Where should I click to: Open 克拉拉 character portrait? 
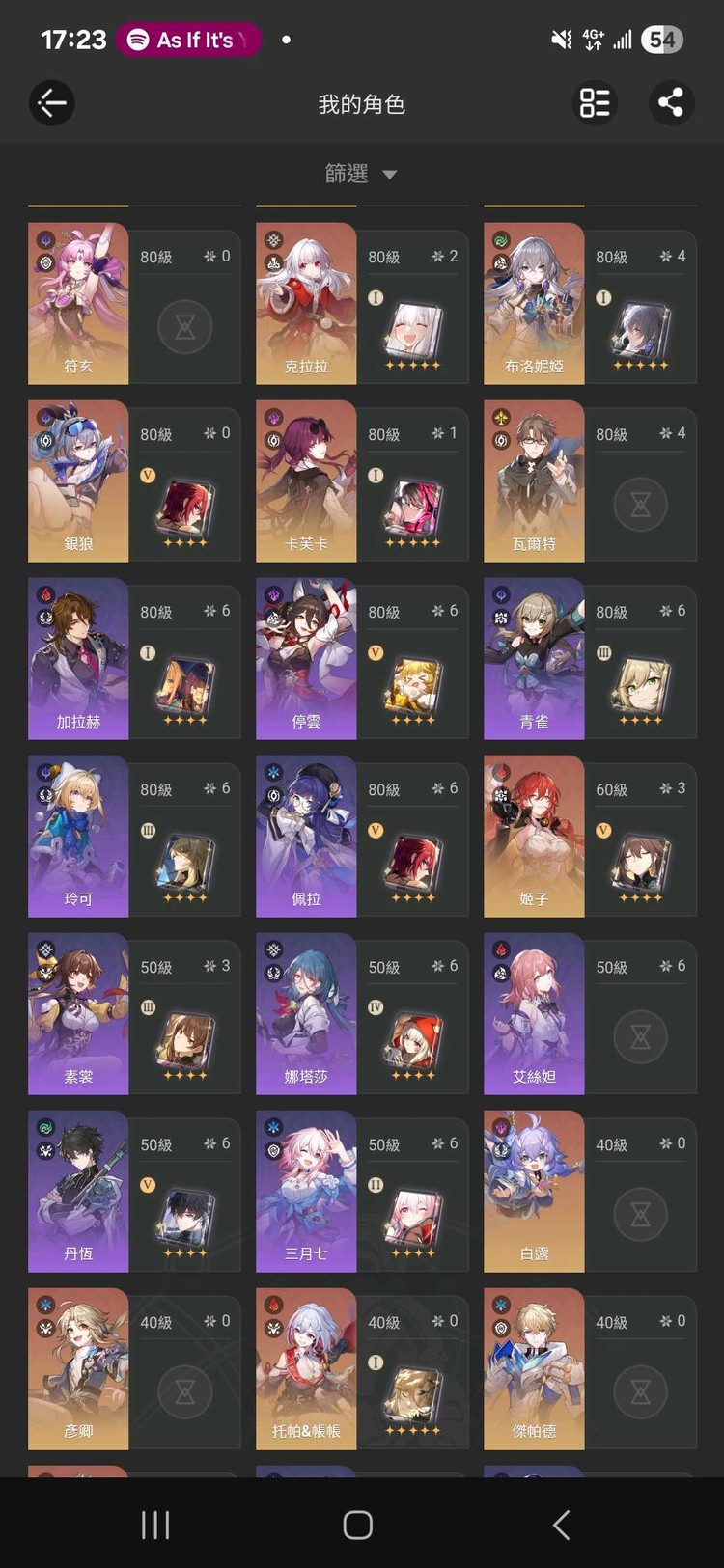coord(306,304)
